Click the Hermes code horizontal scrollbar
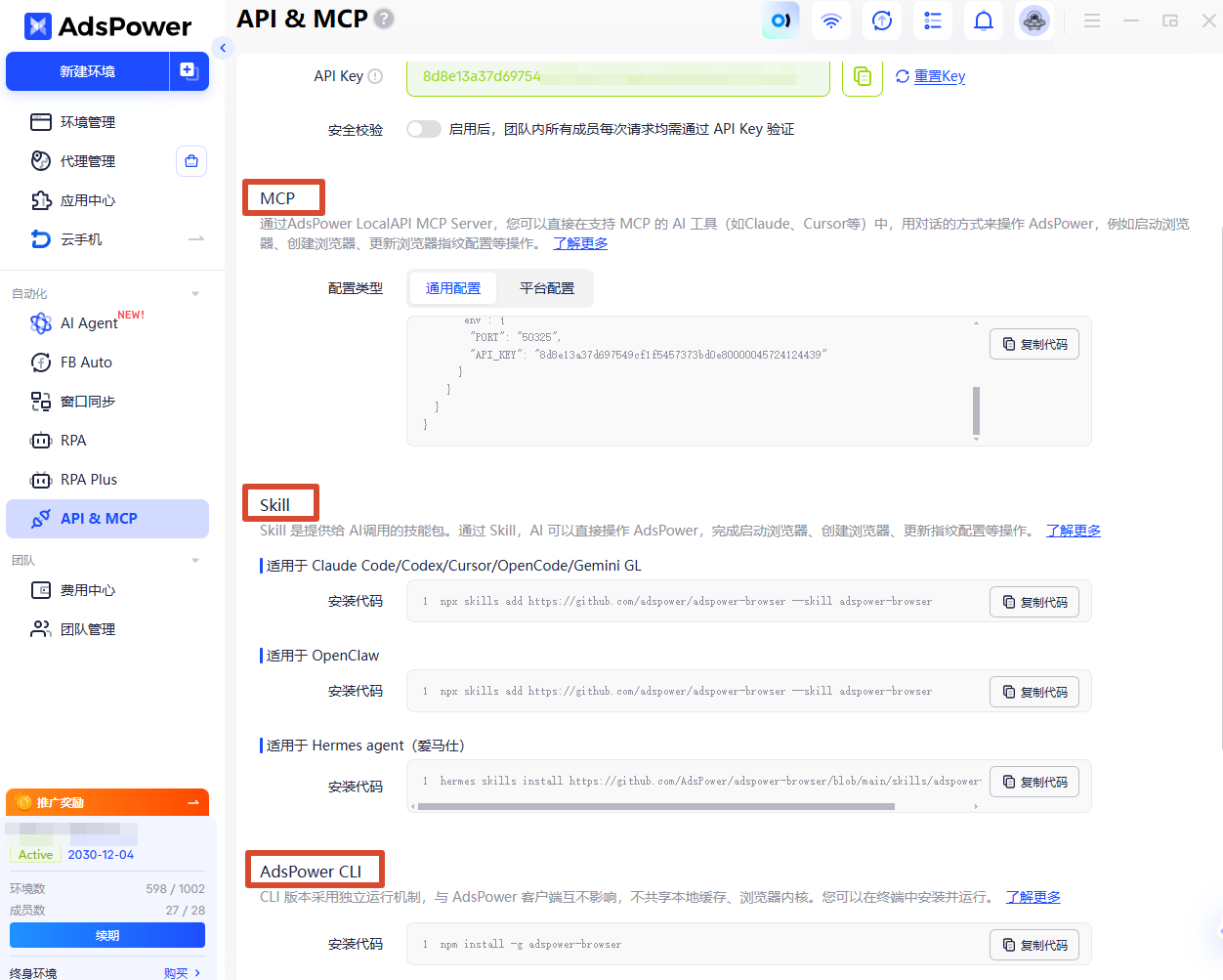 [655, 807]
